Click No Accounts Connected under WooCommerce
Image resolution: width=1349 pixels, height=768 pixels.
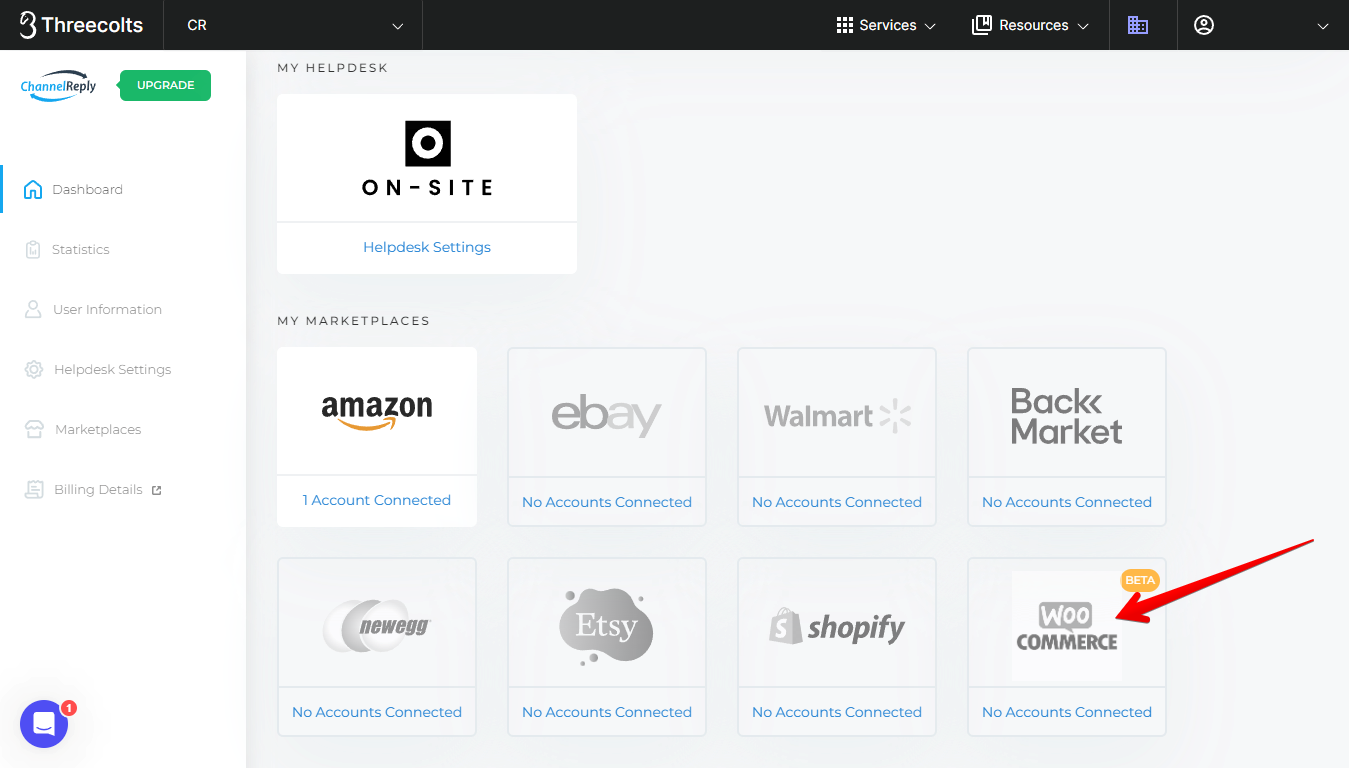click(x=1067, y=712)
